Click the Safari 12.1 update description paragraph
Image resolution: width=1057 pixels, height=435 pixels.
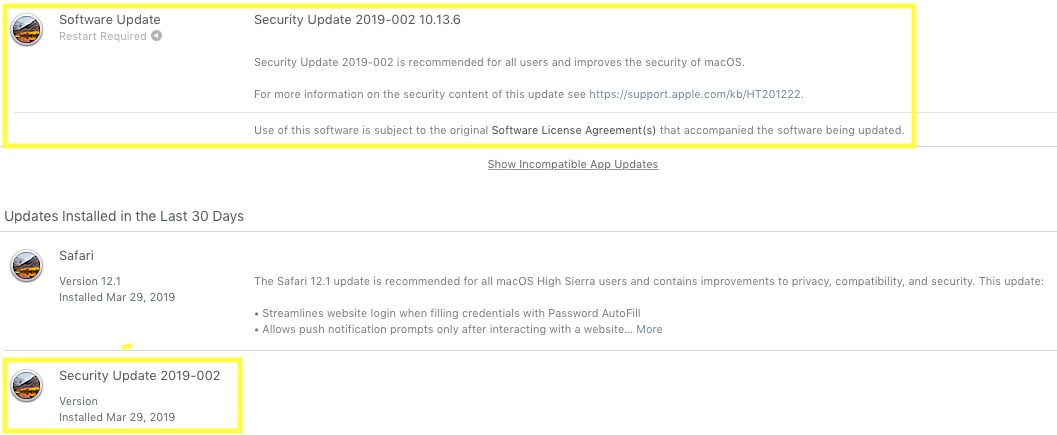[x=648, y=281]
